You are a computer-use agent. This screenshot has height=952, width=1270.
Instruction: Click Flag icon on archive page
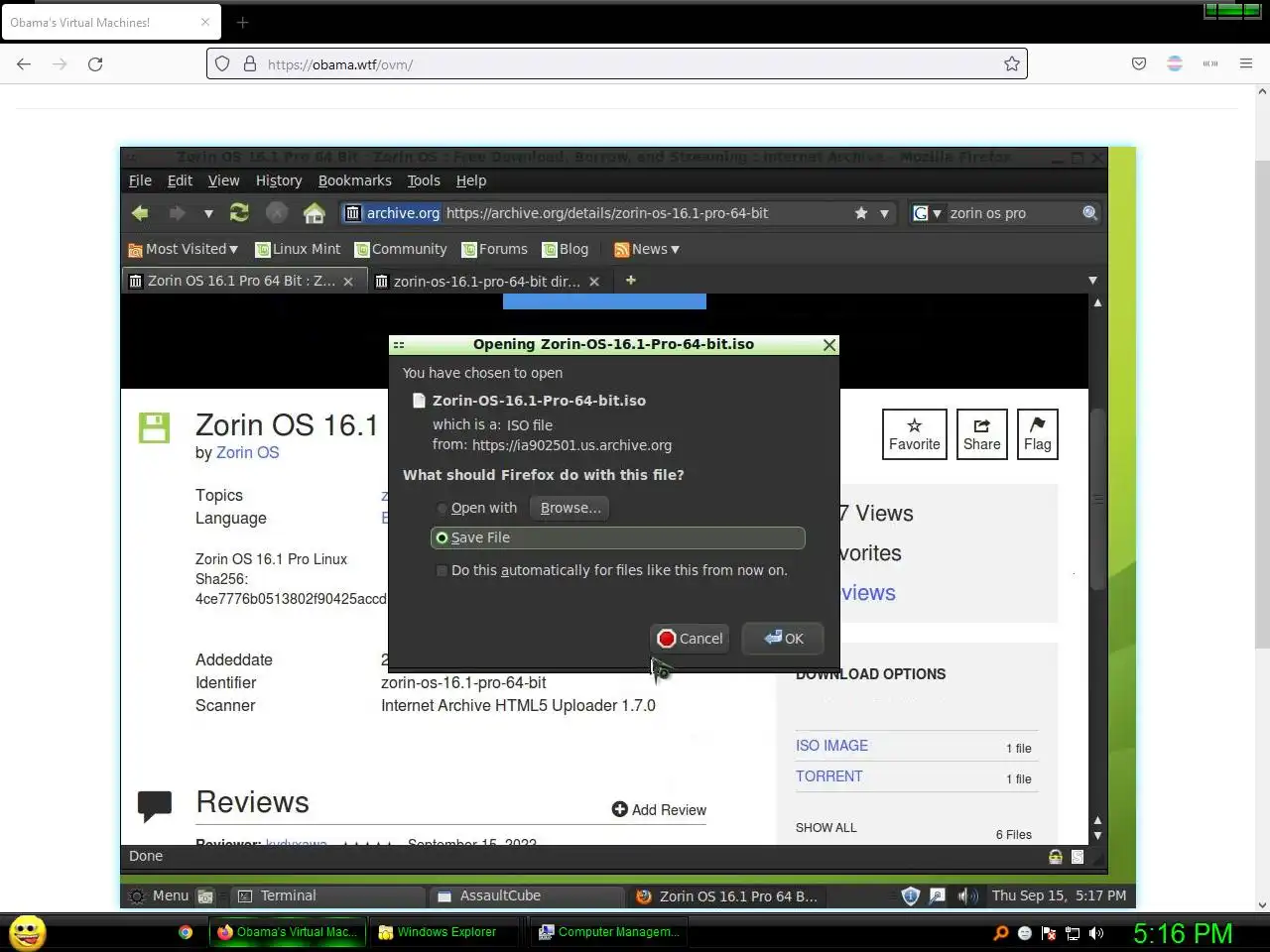tap(1038, 434)
